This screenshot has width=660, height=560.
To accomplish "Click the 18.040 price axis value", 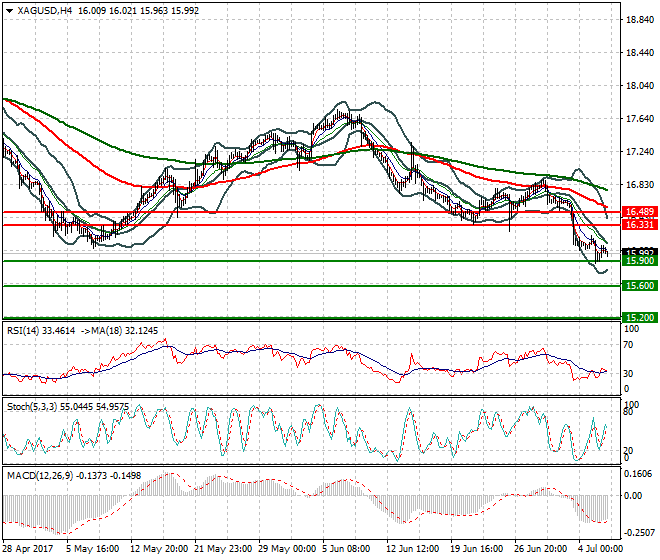I will (640, 85).
